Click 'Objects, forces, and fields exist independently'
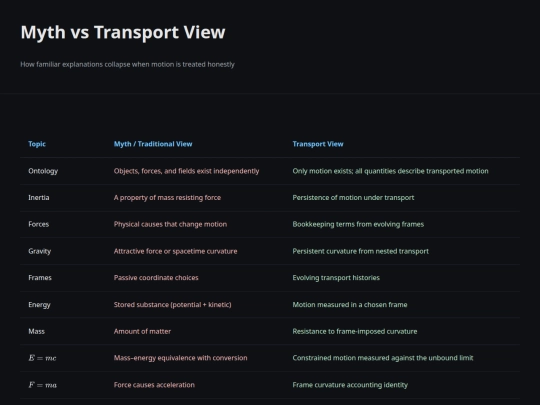 tap(186, 171)
